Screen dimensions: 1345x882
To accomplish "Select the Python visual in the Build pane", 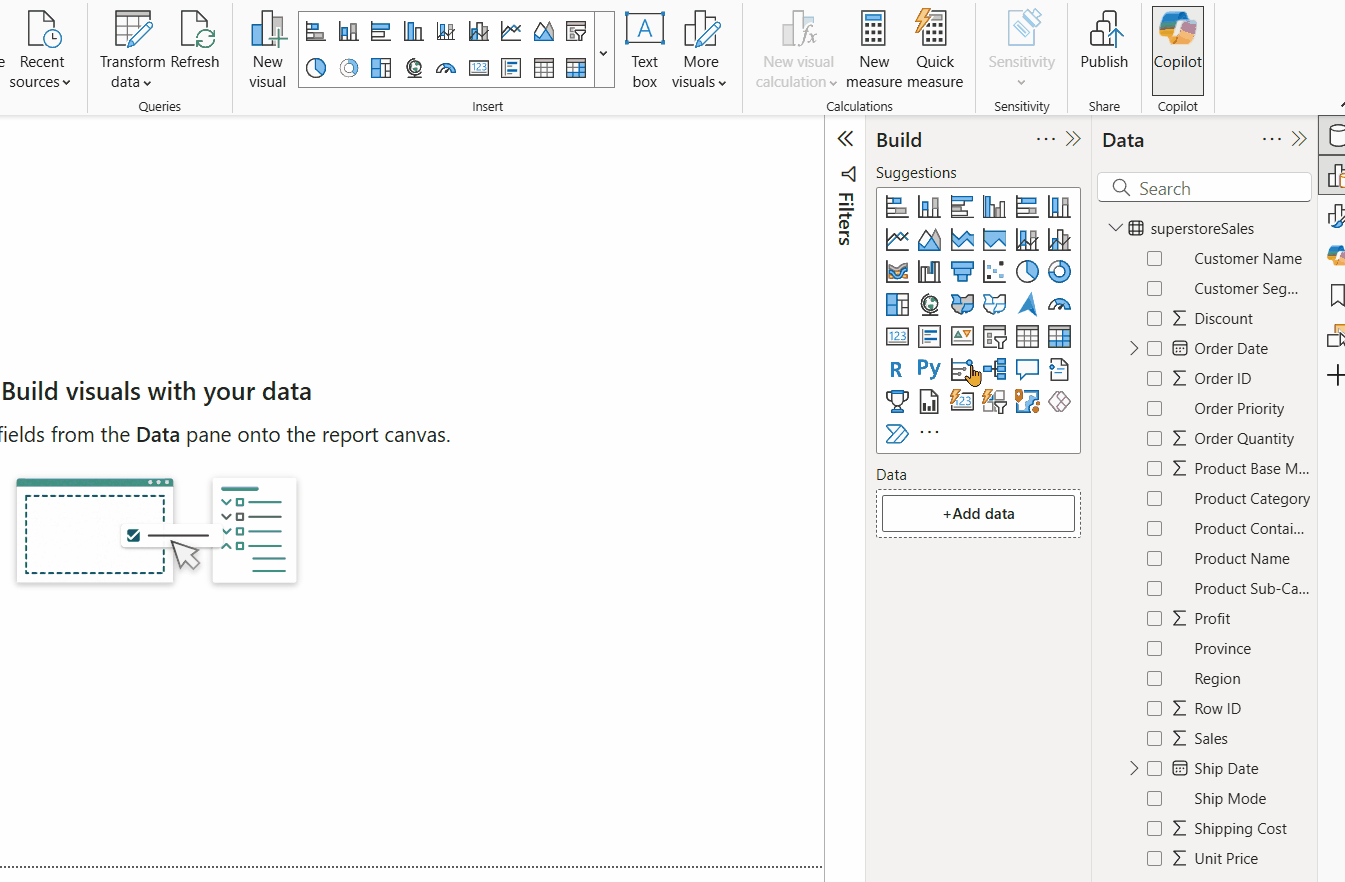I will click(x=928, y=369).
